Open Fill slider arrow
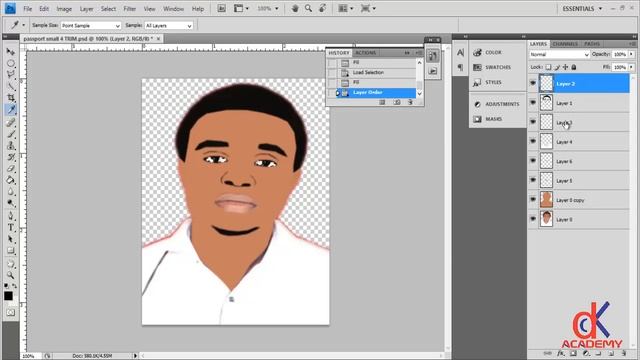This screenshot has height=360, width=640. pyautogui.click(x=631, y=67)
